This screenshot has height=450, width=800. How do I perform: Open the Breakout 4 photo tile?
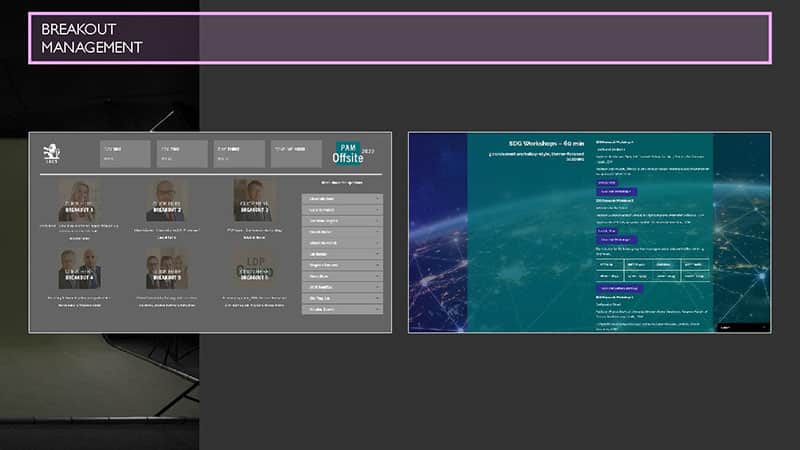click(x=80, y=269)
